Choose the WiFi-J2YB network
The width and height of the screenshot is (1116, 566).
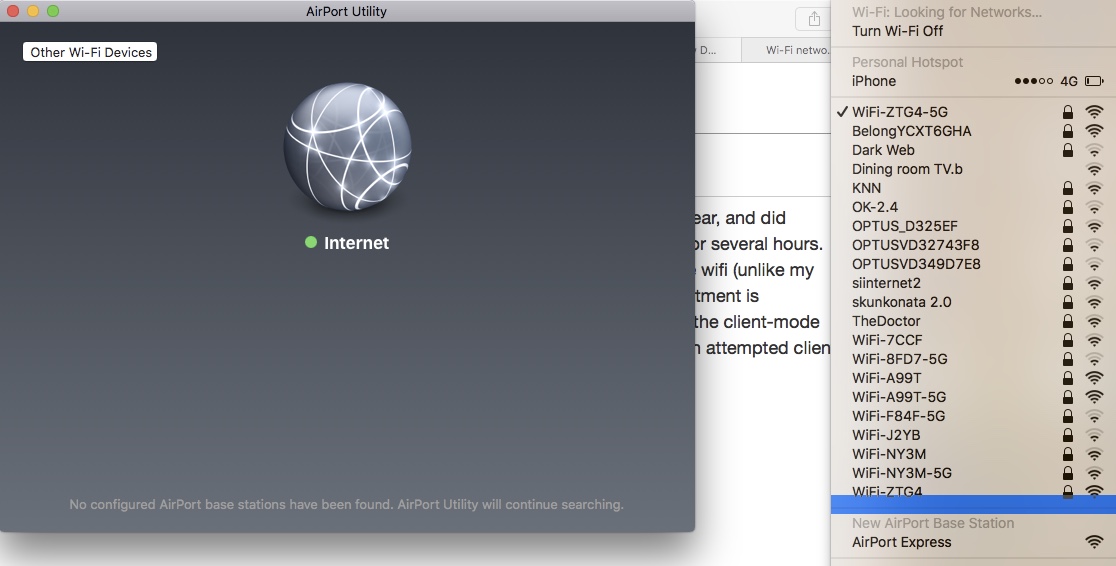pos(974,435)
